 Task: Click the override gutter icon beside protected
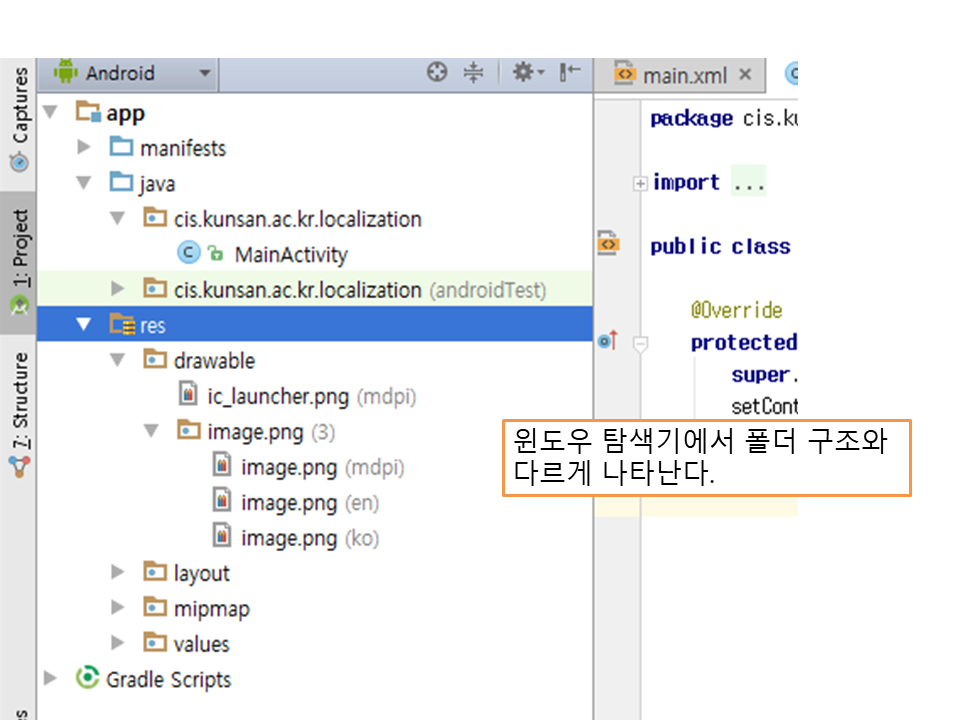tap(606, 342)
